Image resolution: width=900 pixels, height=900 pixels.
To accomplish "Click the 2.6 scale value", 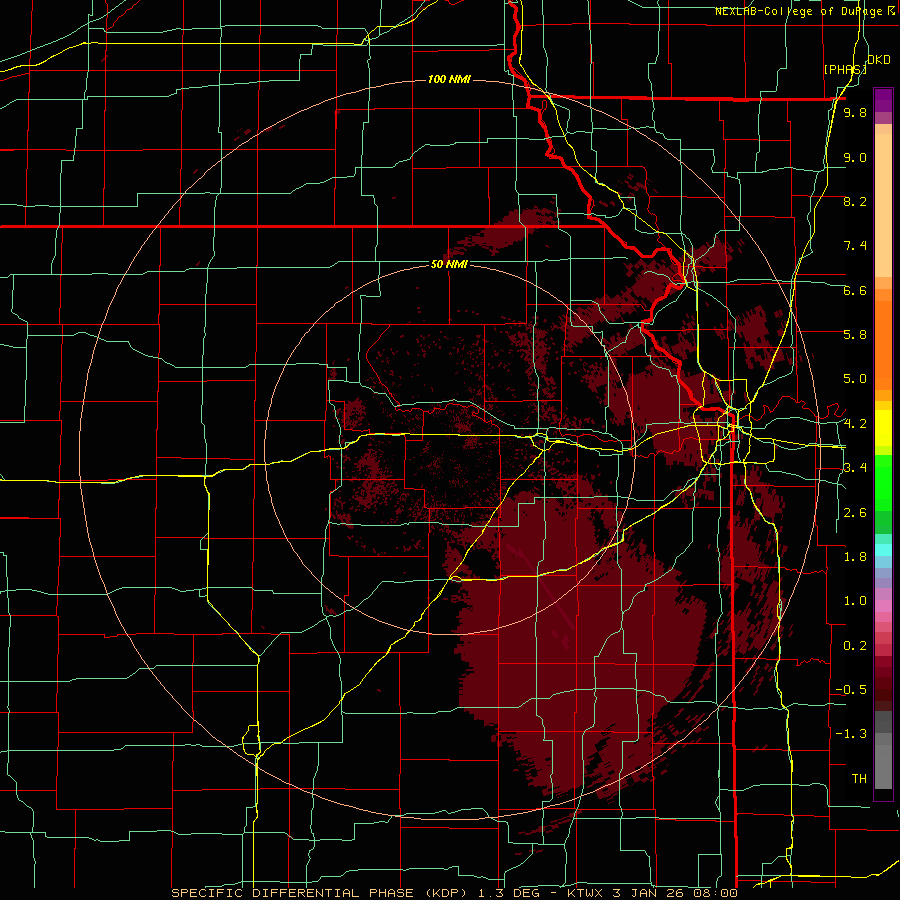I will coord(855,513).
